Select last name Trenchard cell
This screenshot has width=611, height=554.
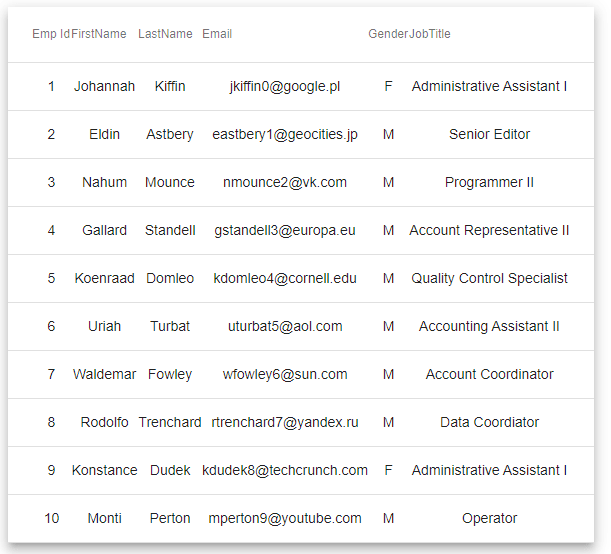coord(170,422)
